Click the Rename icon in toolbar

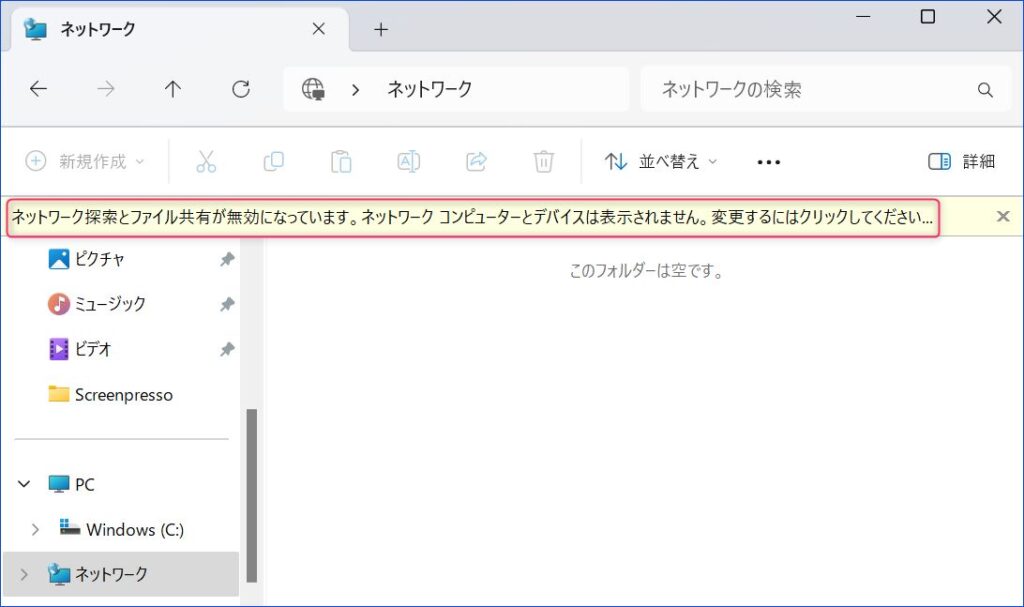tap(408, 161)
